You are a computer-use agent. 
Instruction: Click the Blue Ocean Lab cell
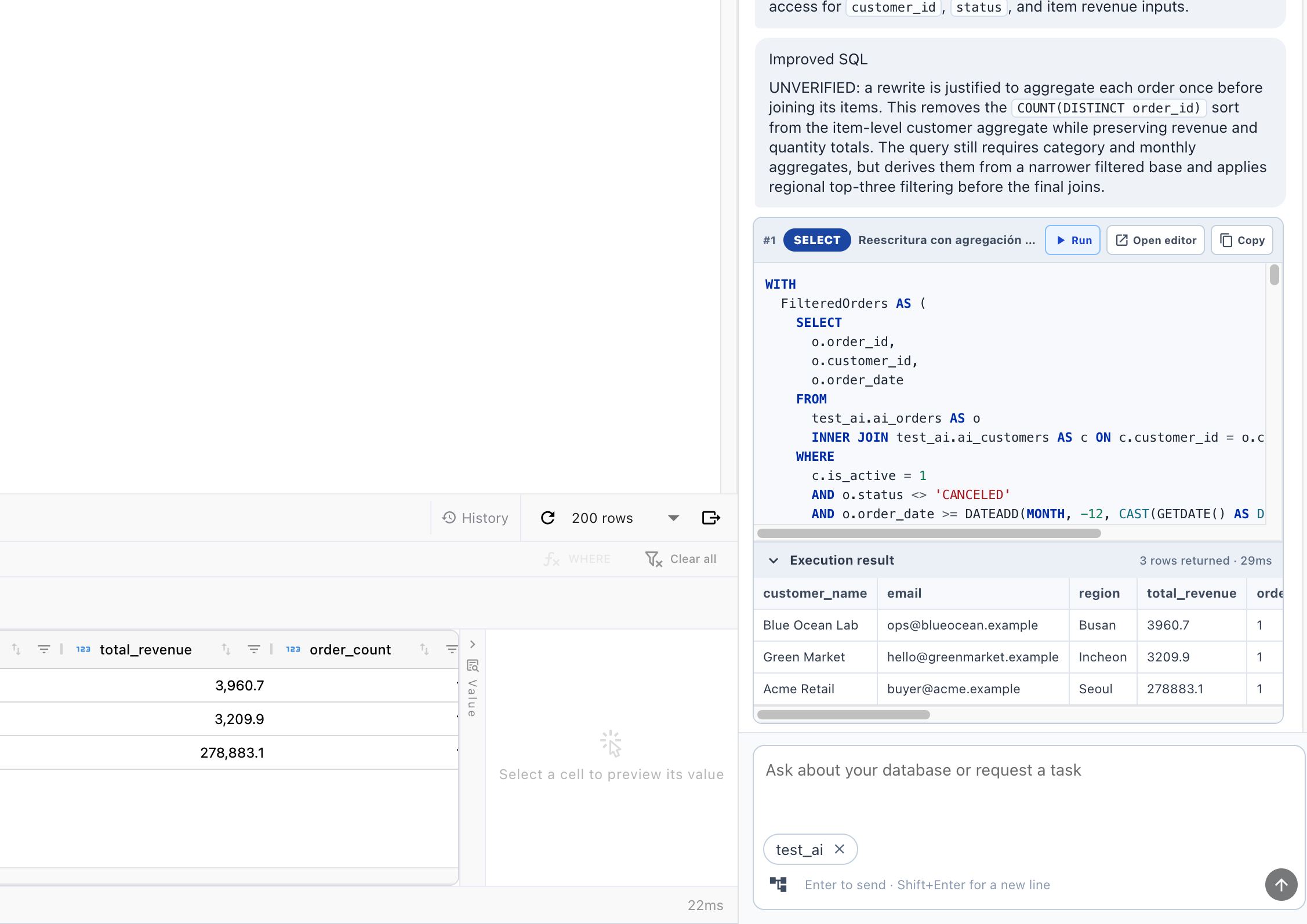tap(815, 625)
